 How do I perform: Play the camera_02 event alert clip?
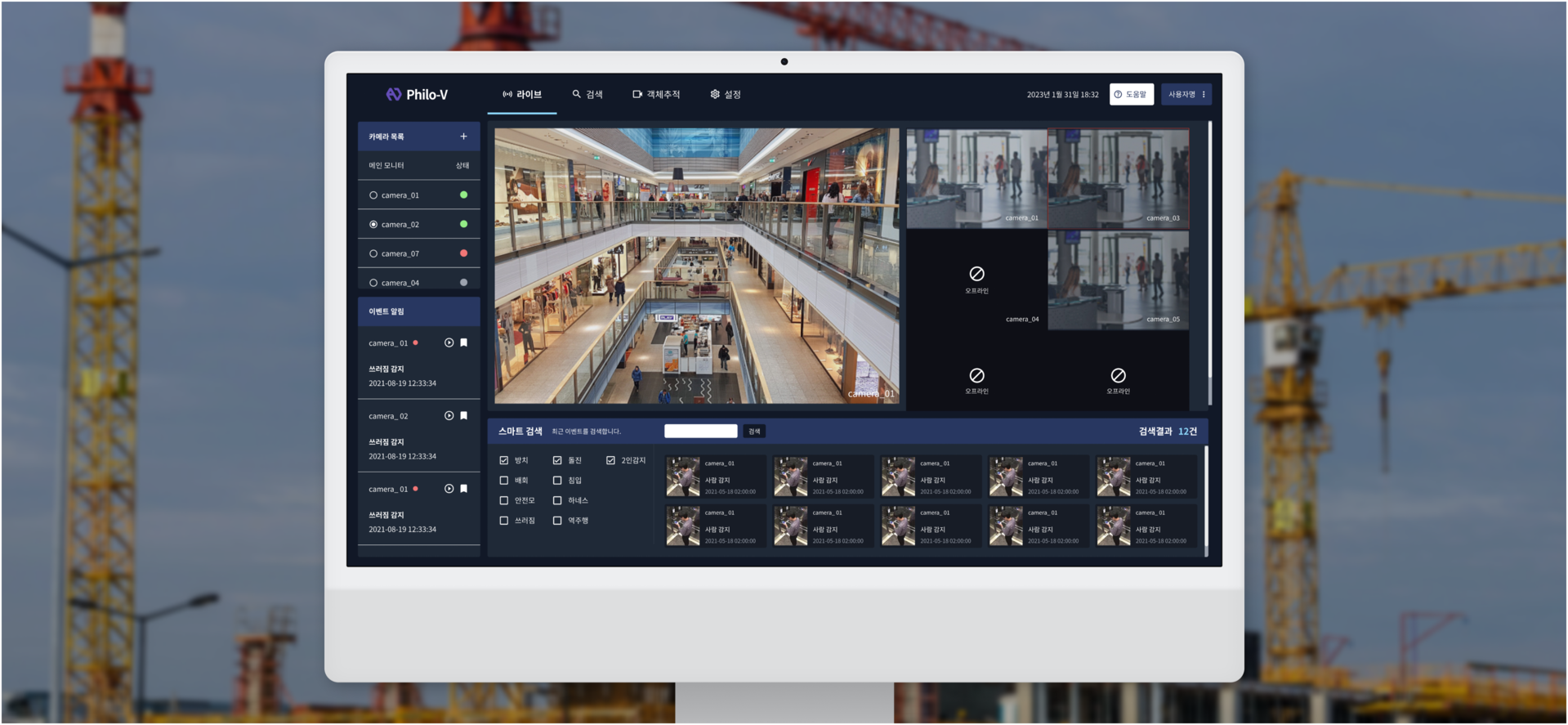click(449, 416)
